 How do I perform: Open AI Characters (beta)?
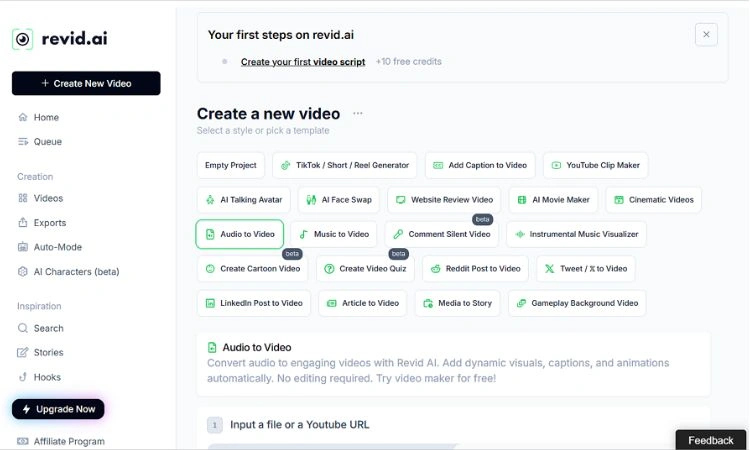[68, 272]
